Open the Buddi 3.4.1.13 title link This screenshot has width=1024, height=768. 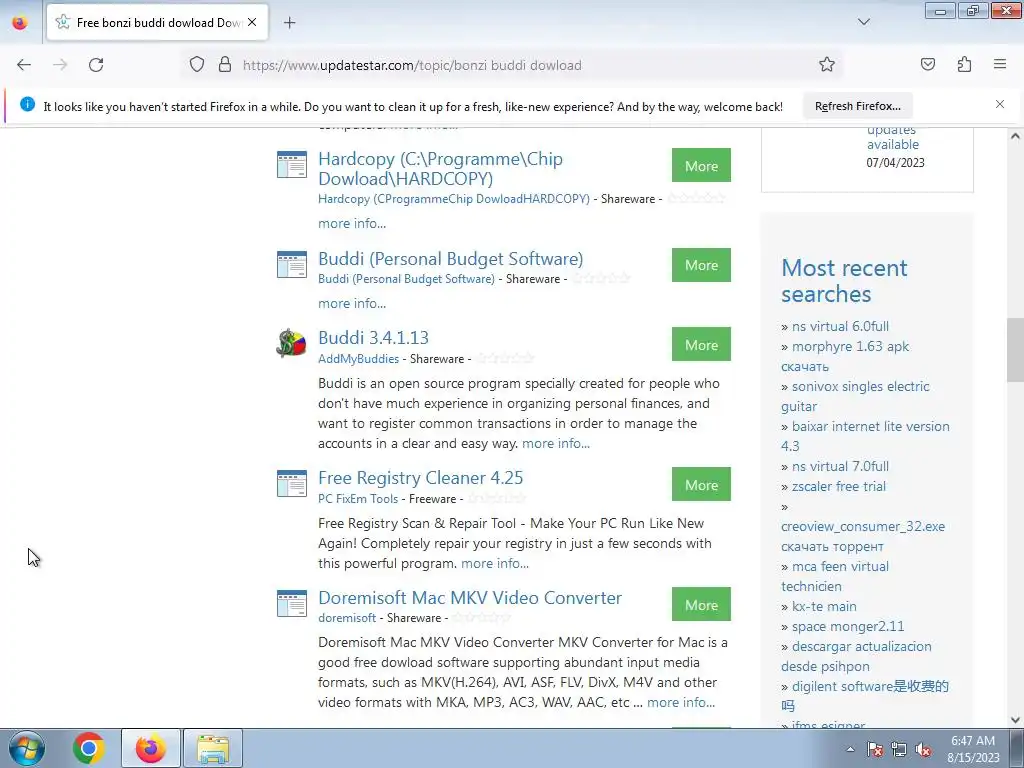click(x=374, y=338)
